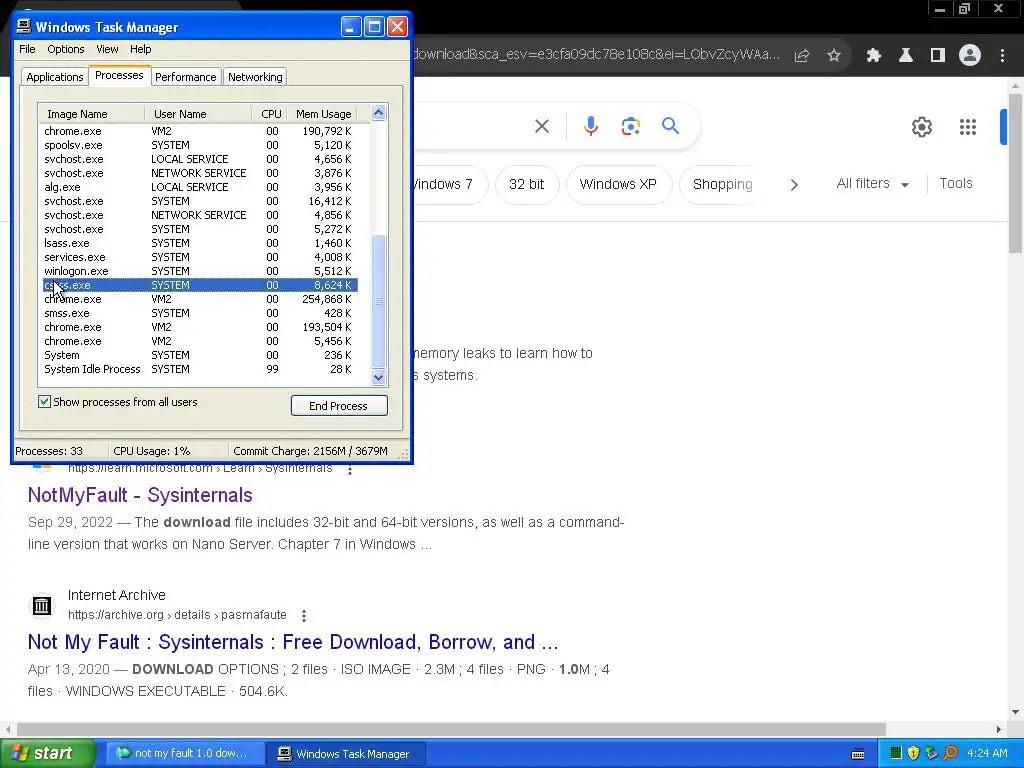Select the Windows XP filter chip
The image size is (1024, 768).
coord(618,185)
